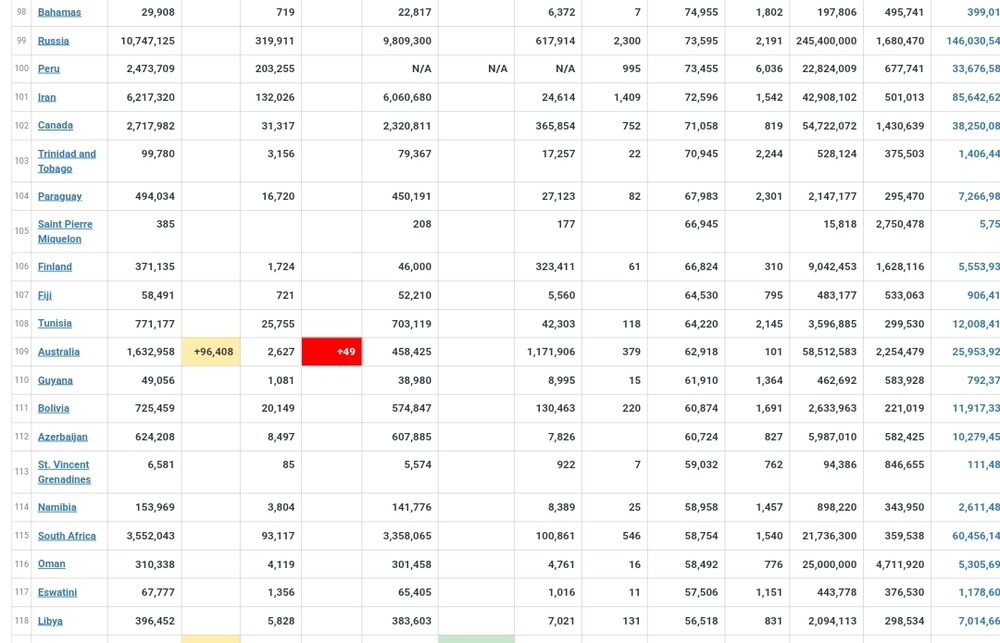Screen dimensions: 1000x643
Task: Open the Tunisia link
Action: pyautogui.click(x=54, y=323)
